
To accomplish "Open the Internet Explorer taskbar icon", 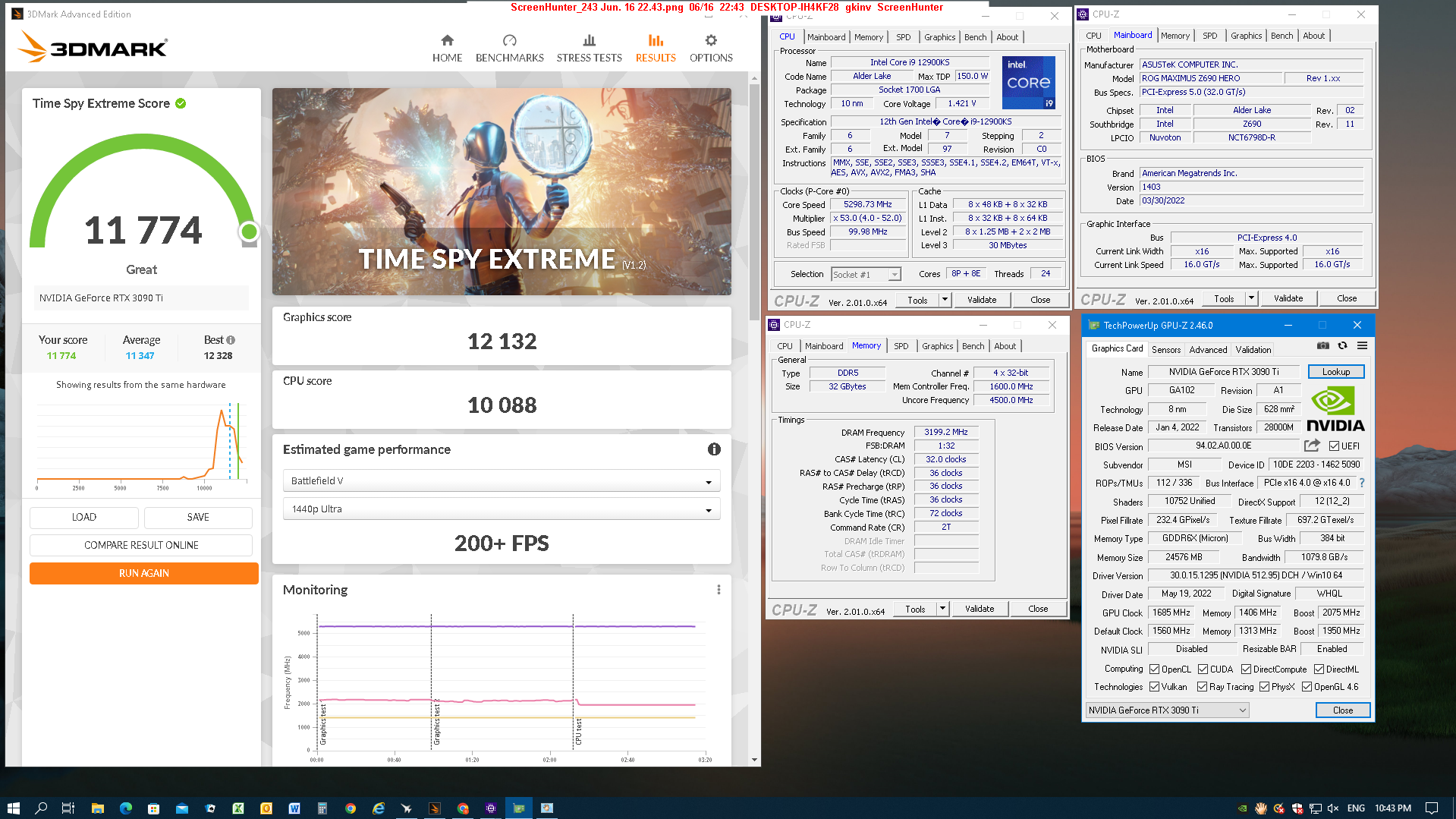I will tap(379, 808).
